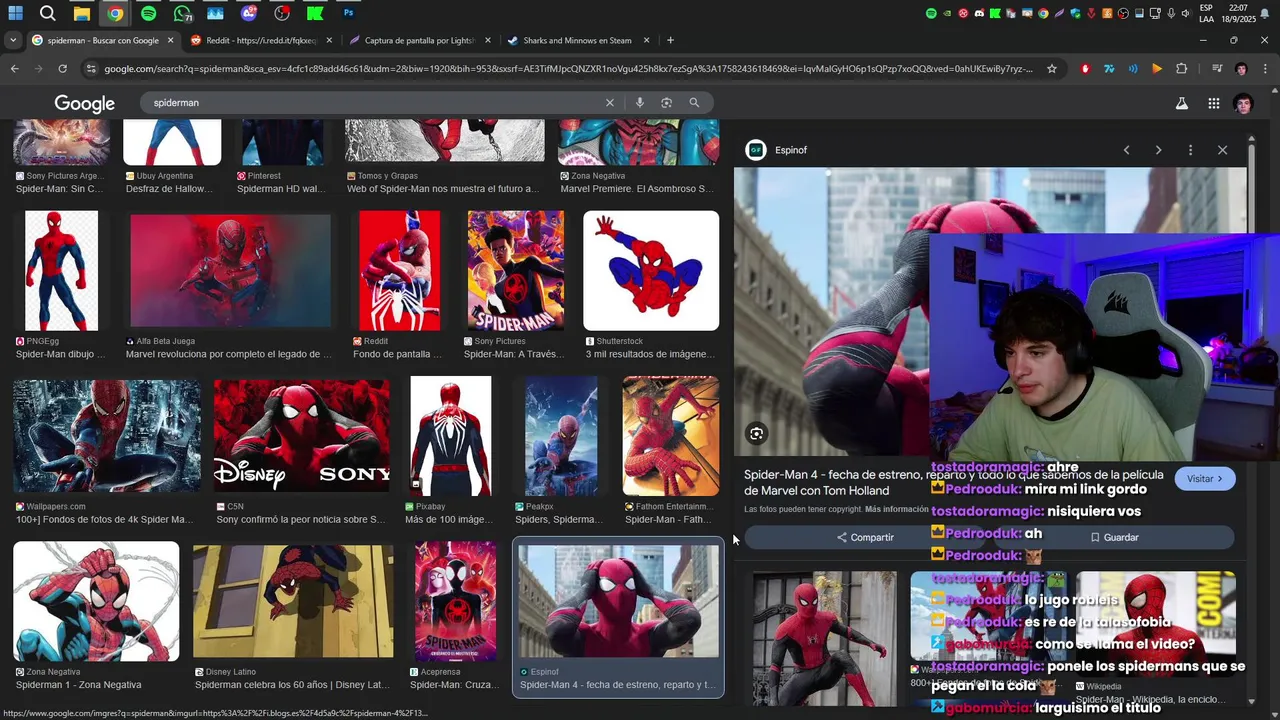The width and height of the screenshot is (1280, 720).
Task: Open the Windows Start menu
Action: 16,13
